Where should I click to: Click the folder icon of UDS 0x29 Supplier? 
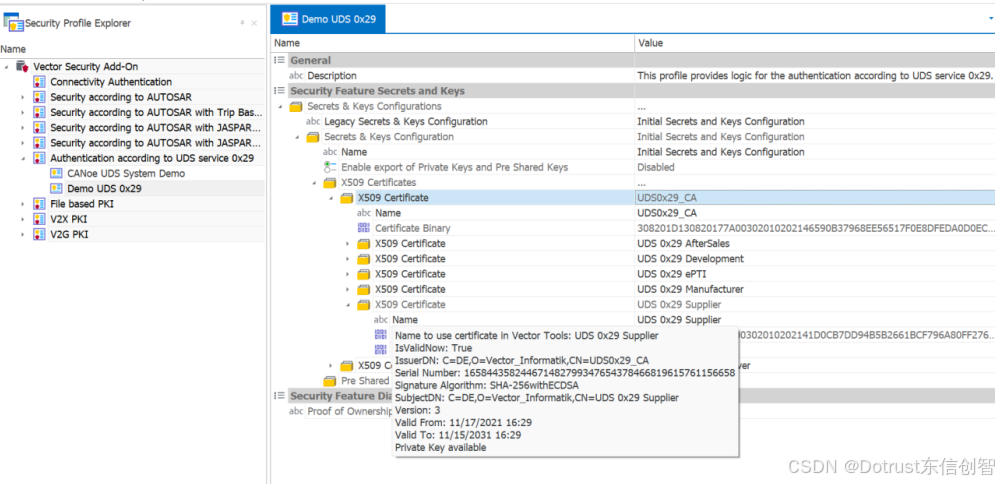click(364, 305)
